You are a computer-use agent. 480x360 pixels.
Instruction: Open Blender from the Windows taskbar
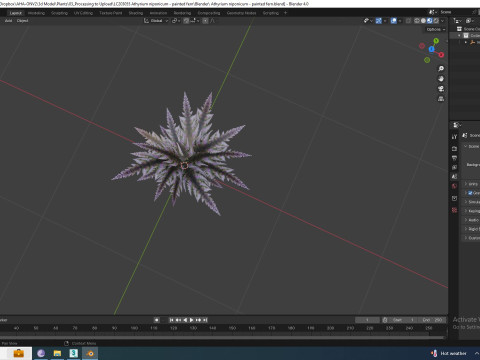pos(90,353)
